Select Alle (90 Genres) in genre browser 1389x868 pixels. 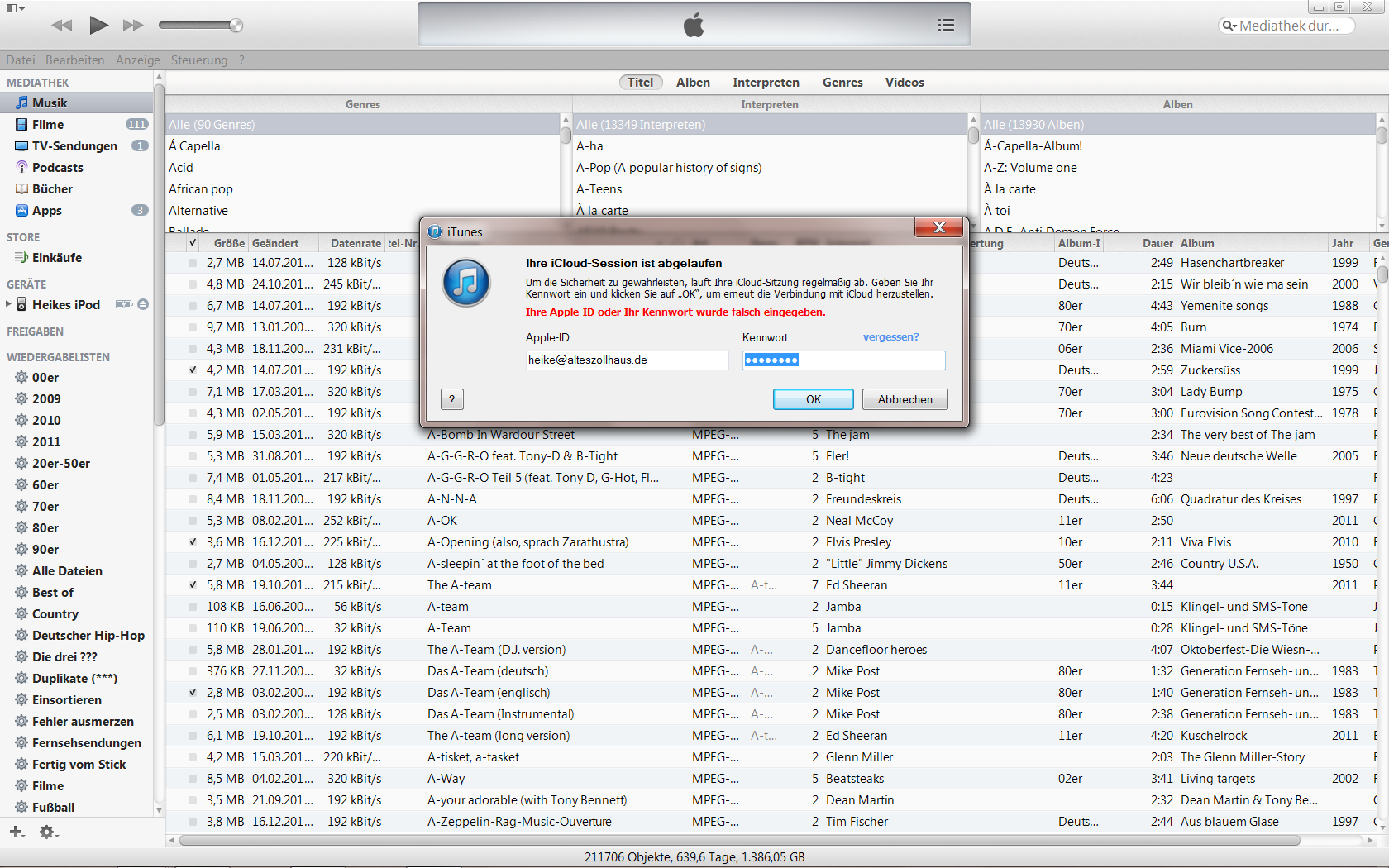(362, 125)
